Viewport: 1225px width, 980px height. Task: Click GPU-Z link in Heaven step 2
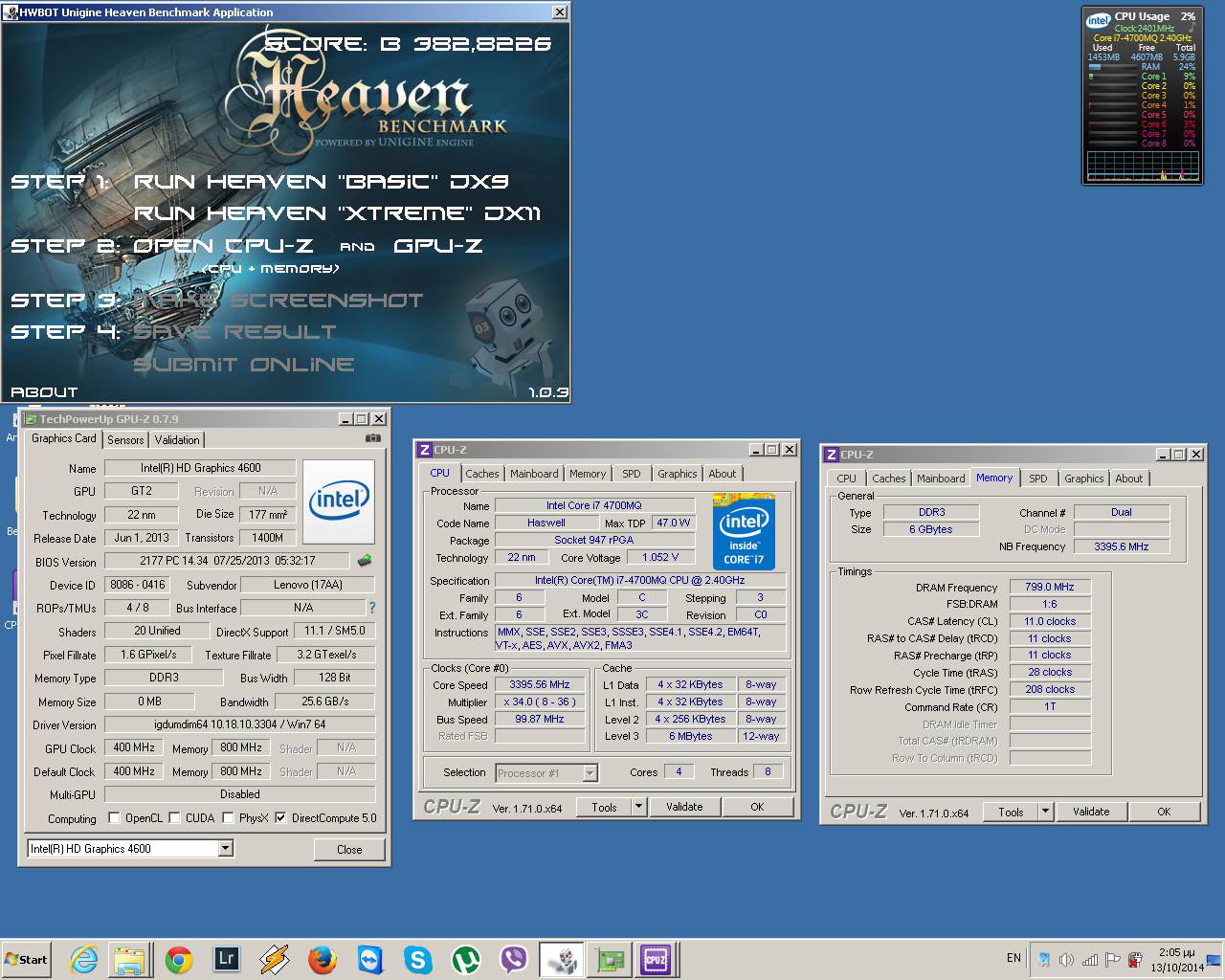pyautogui.click(x=438, y=245)
